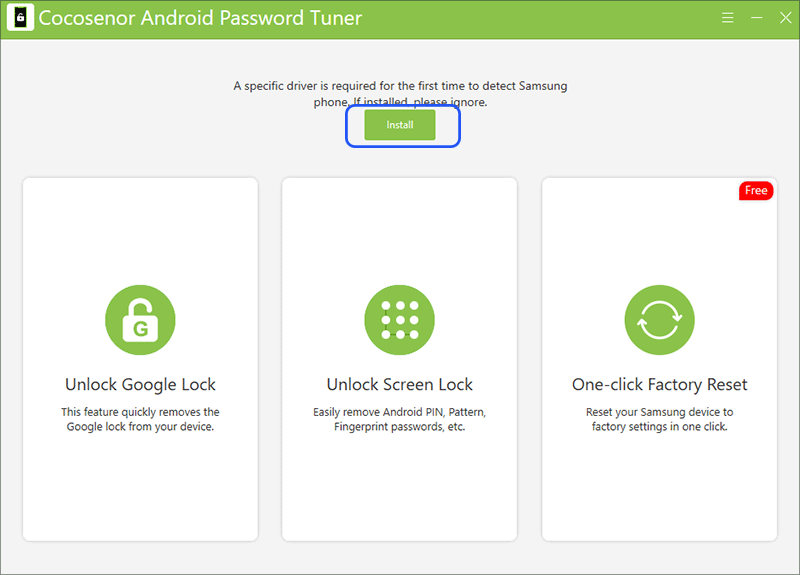Click the Samsung factory settings description text
Screen dimensions: 800x575
[659, 419]
